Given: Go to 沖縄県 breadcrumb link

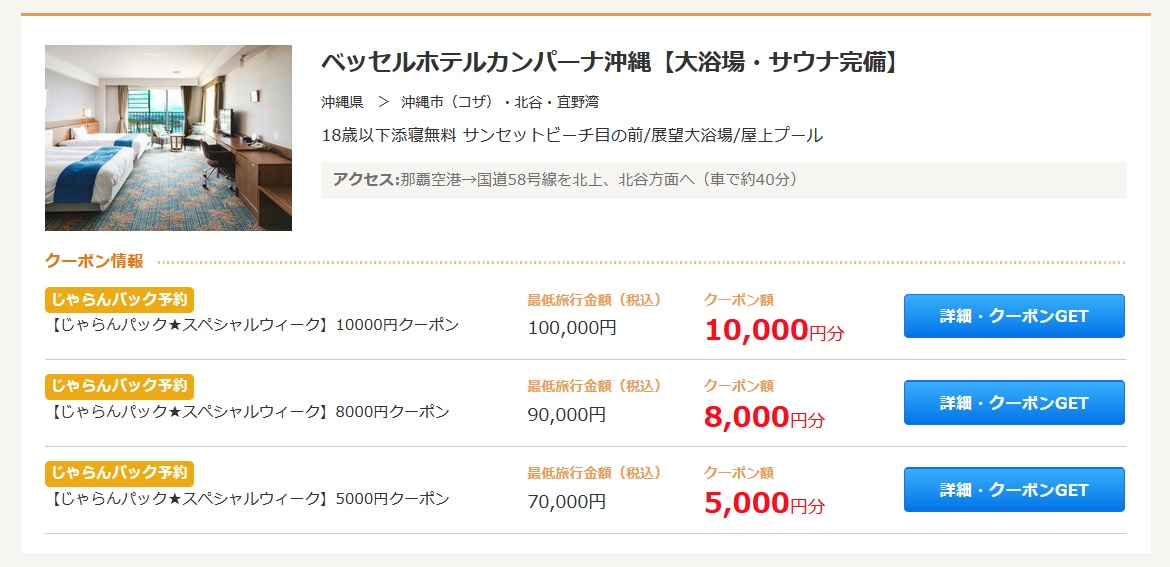Looking at the screenshot, I should point(342,102).
